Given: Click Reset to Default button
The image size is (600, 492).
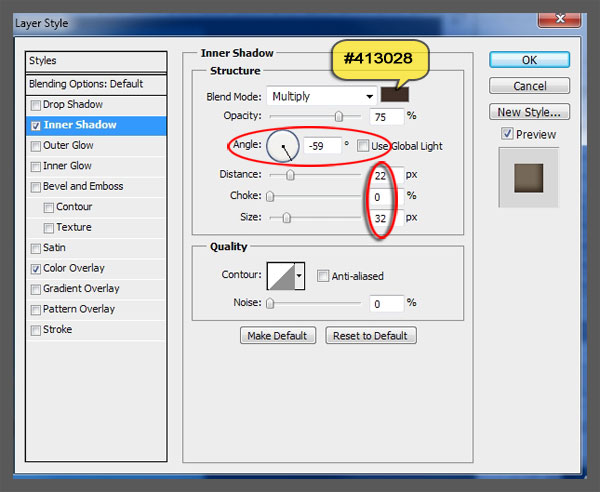Looking at the screenshot, I should [x=370, y=336].
